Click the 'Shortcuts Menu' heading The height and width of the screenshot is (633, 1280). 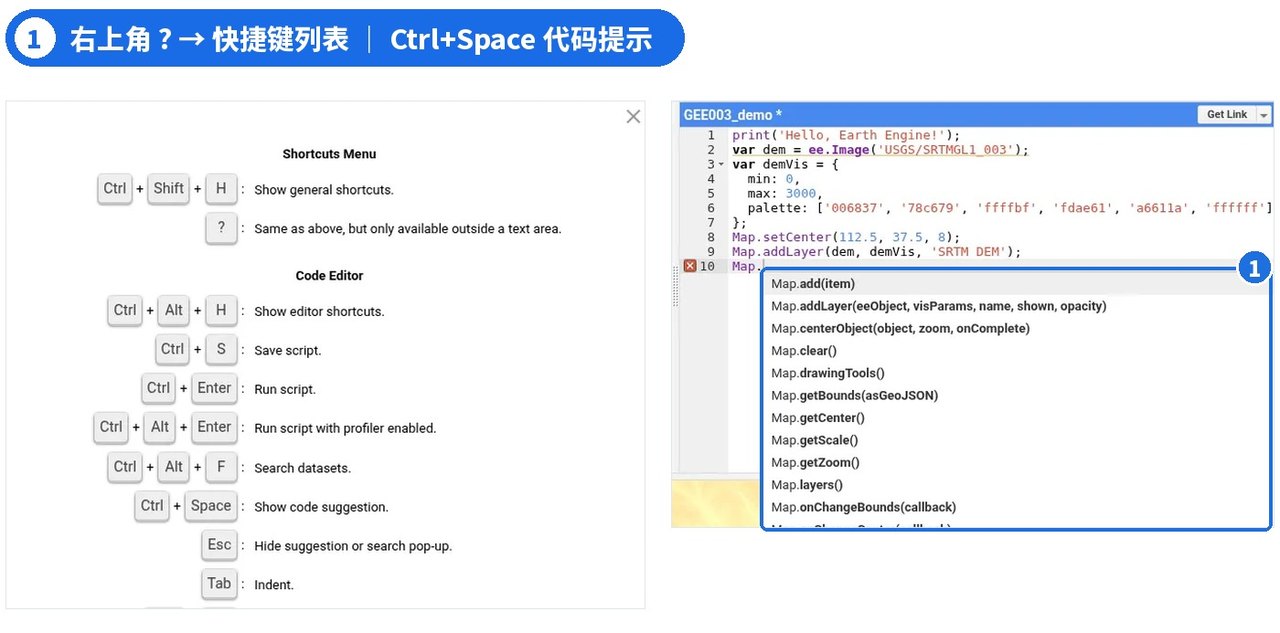coord(329,154)
